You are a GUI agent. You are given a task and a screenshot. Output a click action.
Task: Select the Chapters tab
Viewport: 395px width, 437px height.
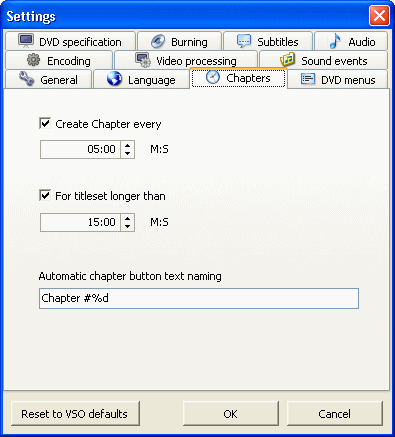(238, 78)
